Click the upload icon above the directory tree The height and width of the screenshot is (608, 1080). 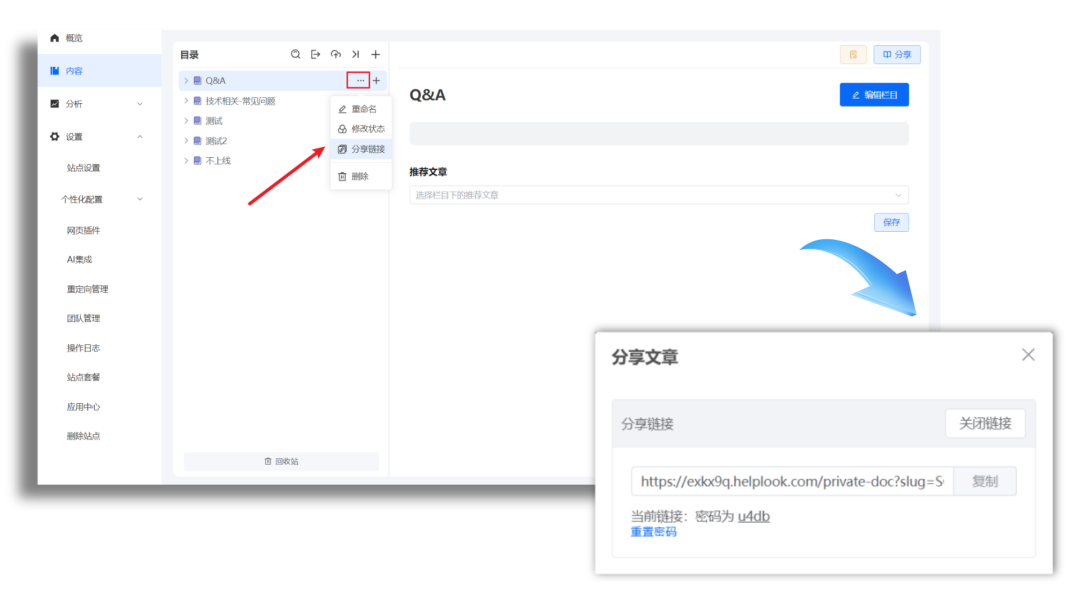336,55
